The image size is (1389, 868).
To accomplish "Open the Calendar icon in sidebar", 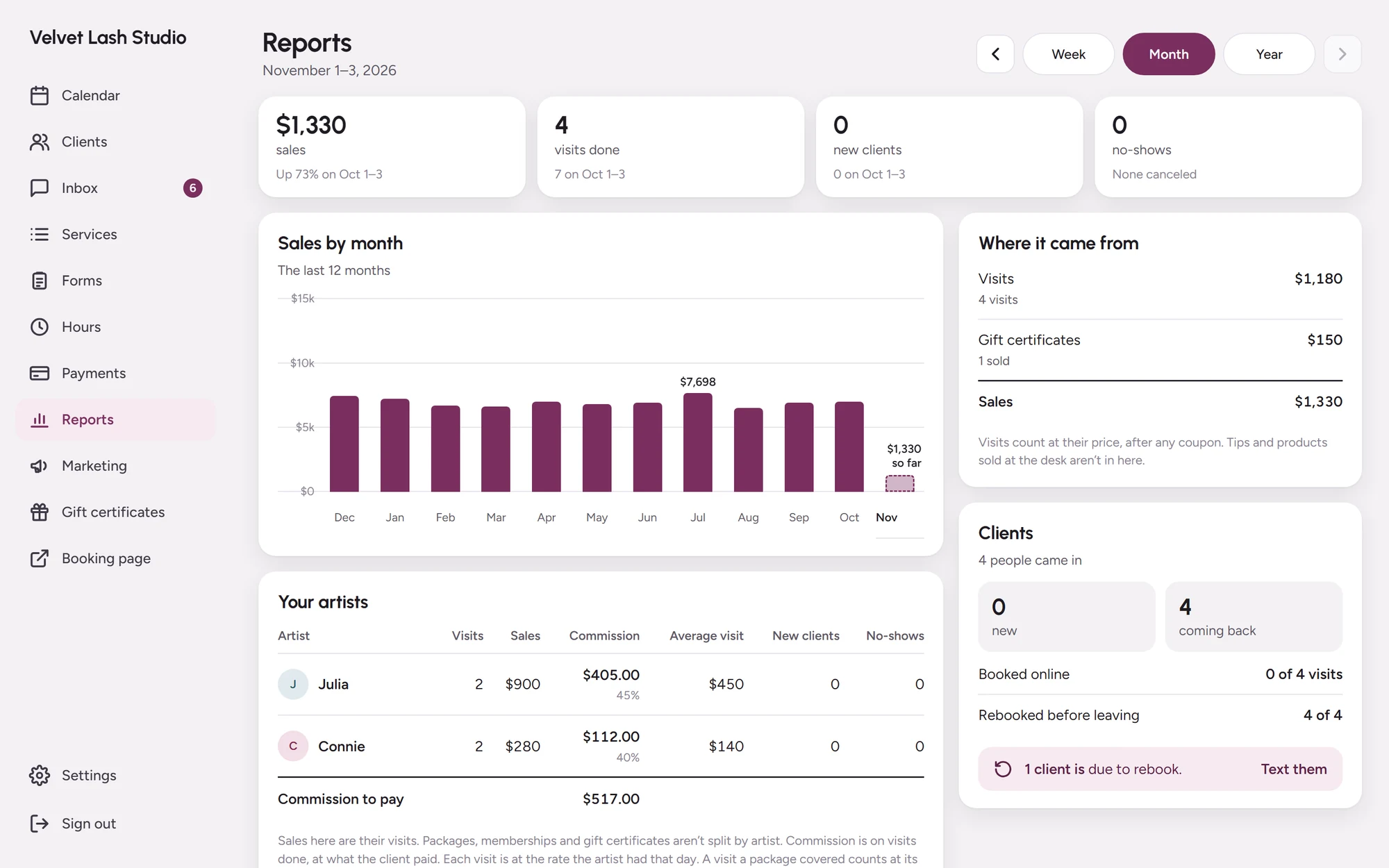I will coord(40,95).
